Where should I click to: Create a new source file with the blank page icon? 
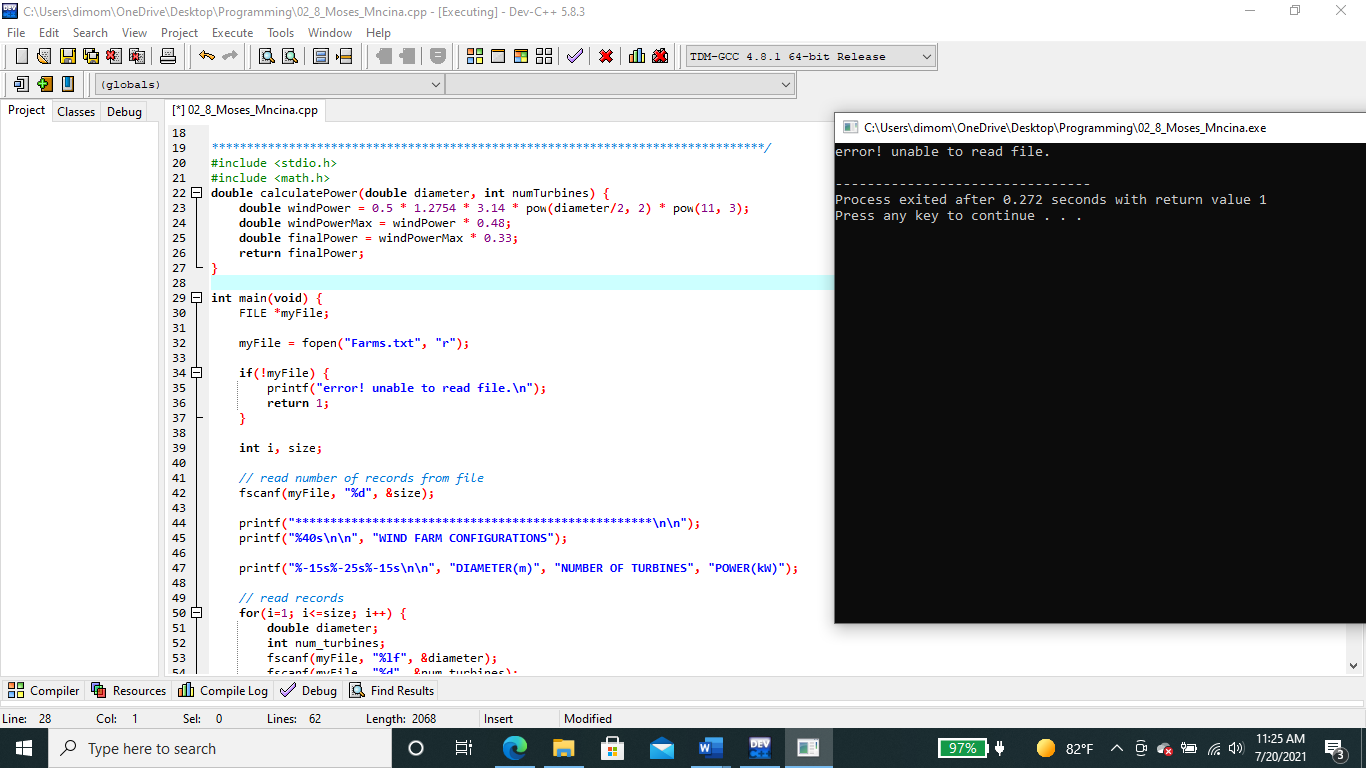coord(21,56)
